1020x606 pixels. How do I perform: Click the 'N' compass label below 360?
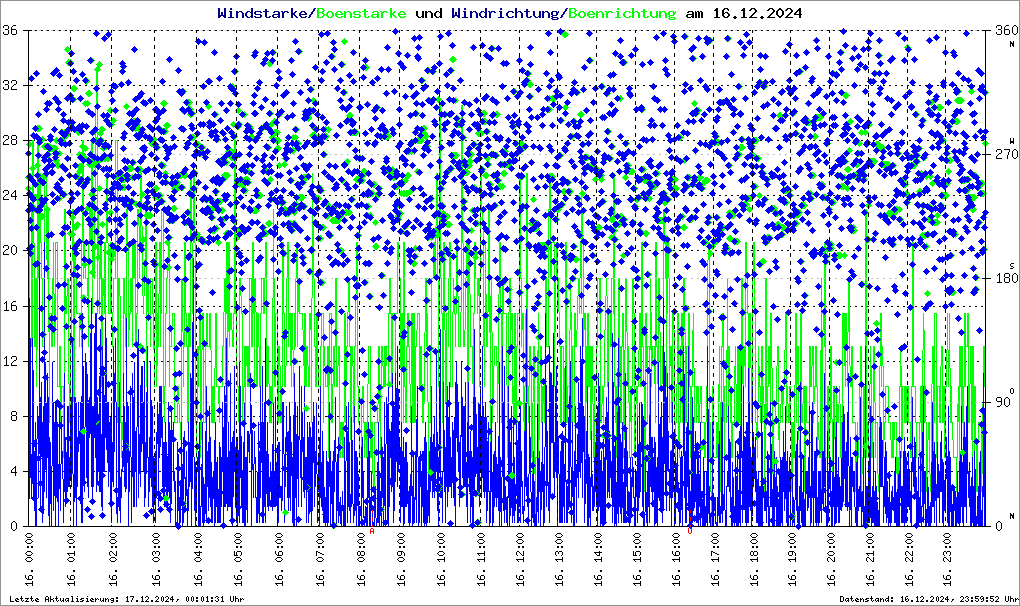[x=1012, y=42]
